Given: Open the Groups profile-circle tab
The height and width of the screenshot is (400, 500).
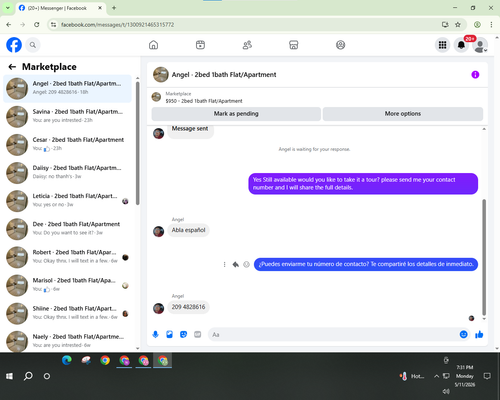Looking at the screenshot, I should click(x=340, y=45).
